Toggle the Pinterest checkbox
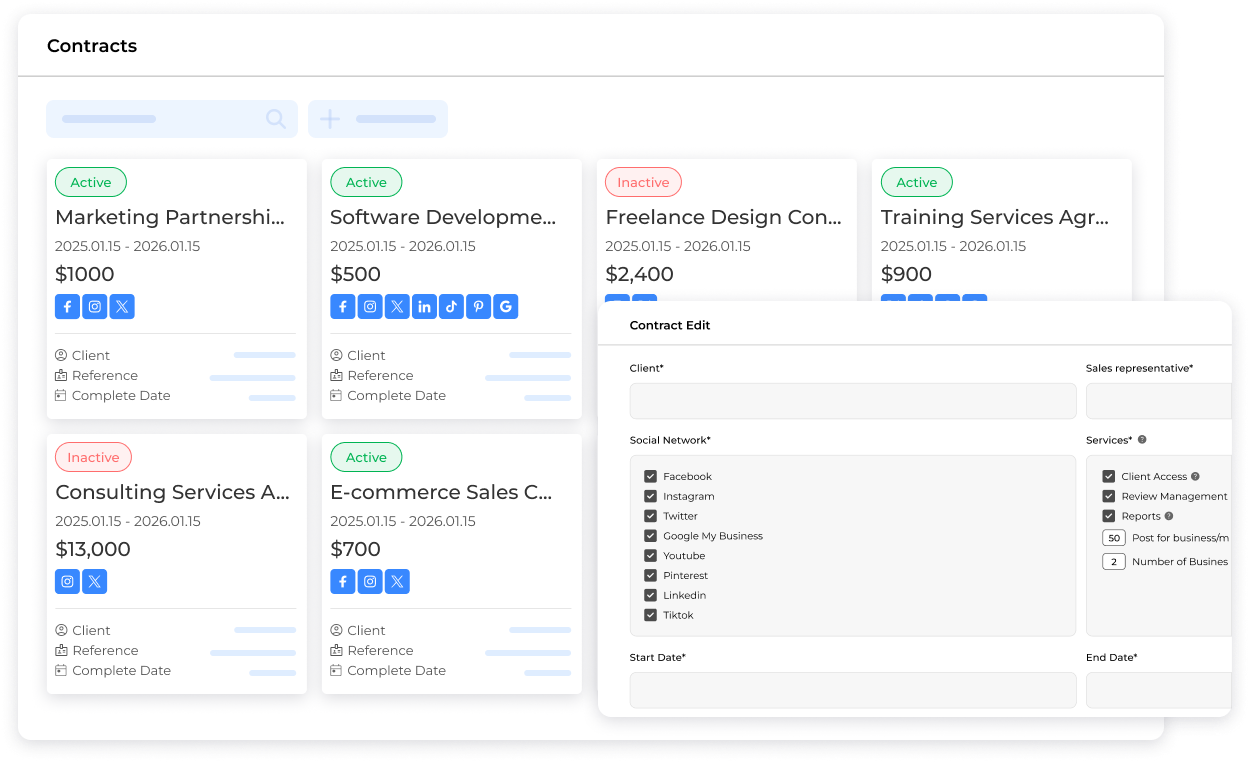 pos(651,576)
